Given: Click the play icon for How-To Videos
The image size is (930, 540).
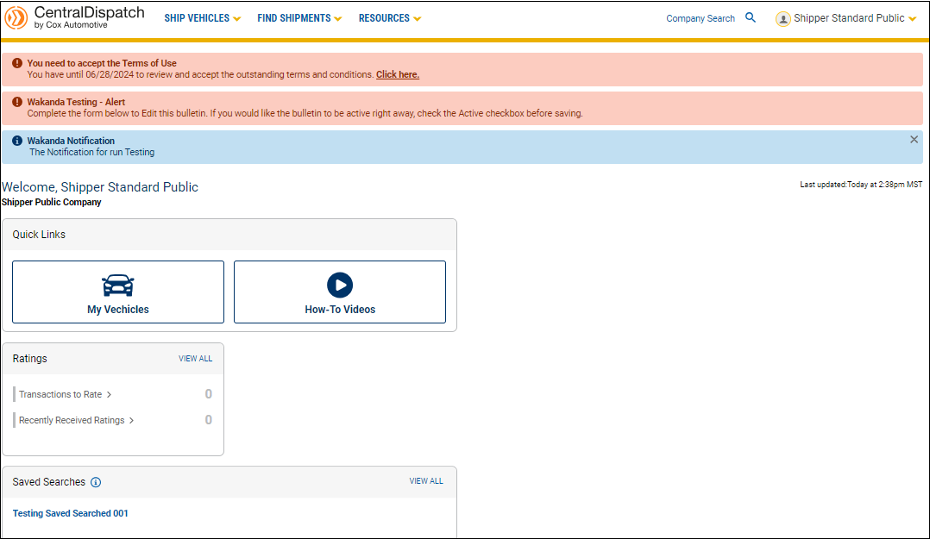Looking at the screenshot, I should pyautogui.click(x=340, y=285).
